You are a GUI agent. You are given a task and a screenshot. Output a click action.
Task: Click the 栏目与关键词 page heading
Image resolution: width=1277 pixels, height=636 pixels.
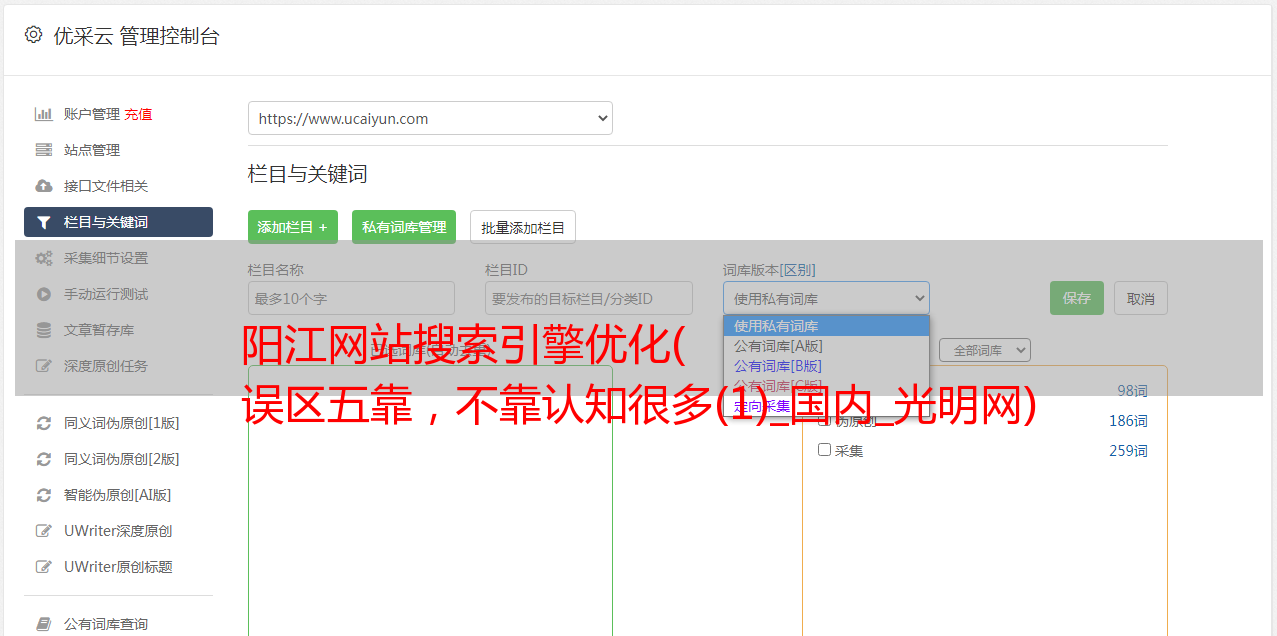[308, 174]
